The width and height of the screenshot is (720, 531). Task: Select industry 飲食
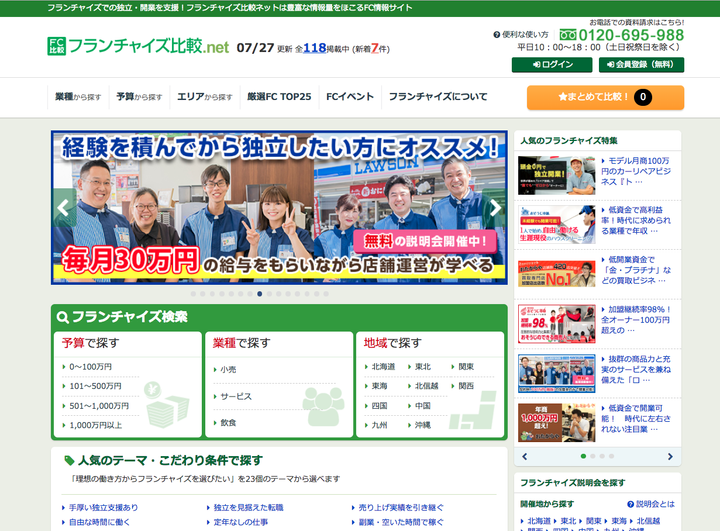228,423
